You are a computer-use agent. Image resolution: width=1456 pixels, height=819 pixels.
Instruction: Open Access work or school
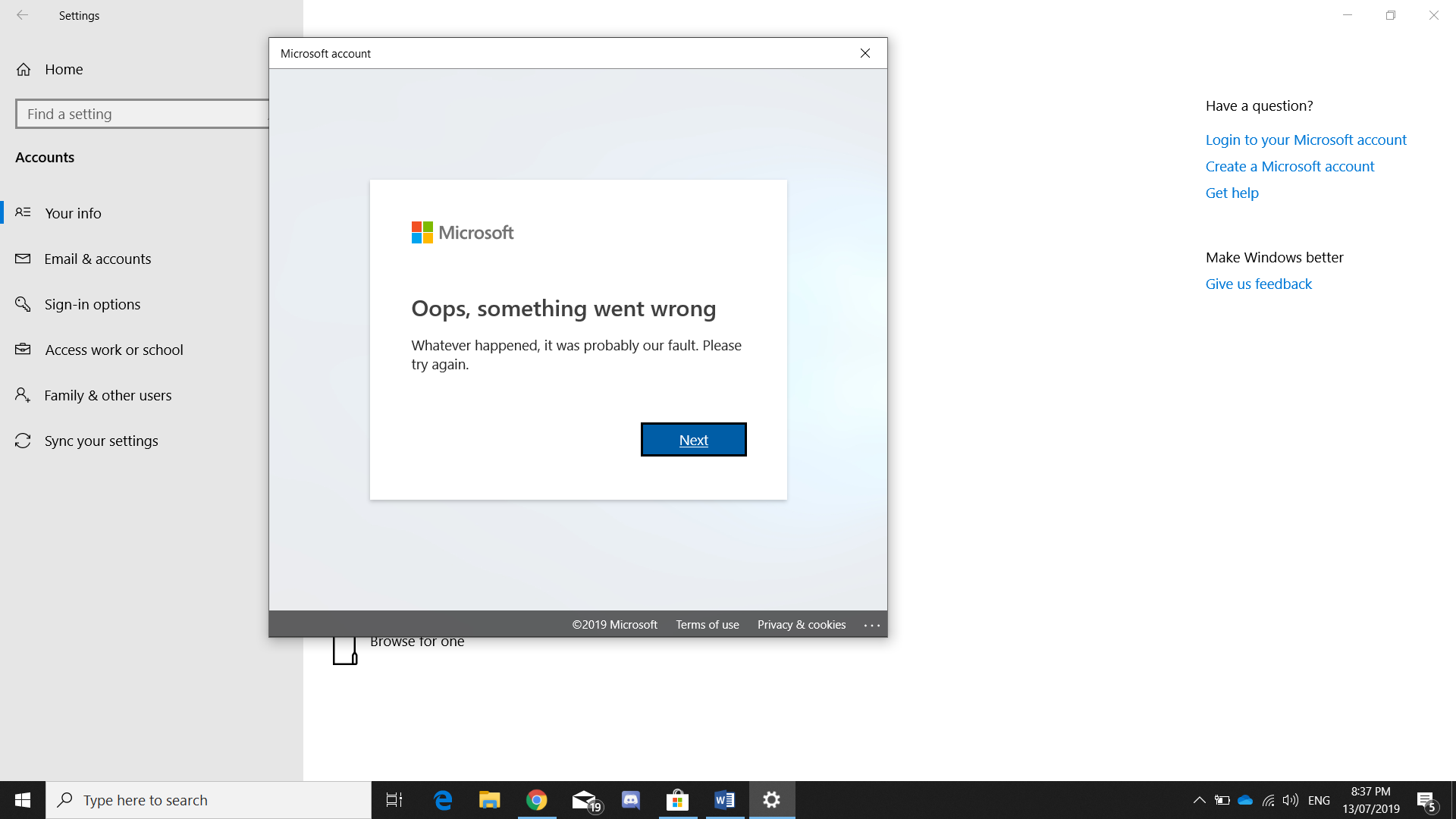point(114,350)
